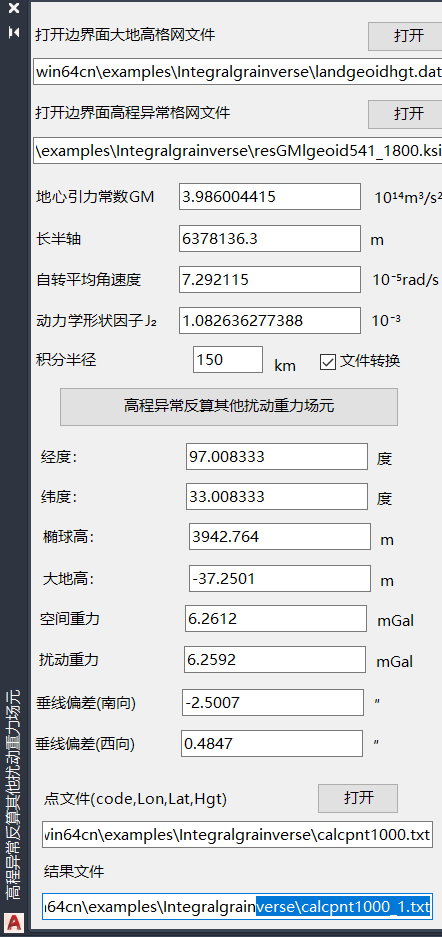The width and height of the screenshot is (442, 937).
Task: Click the 10⁻⁵rad/s unit text
Action: [406, 280]
